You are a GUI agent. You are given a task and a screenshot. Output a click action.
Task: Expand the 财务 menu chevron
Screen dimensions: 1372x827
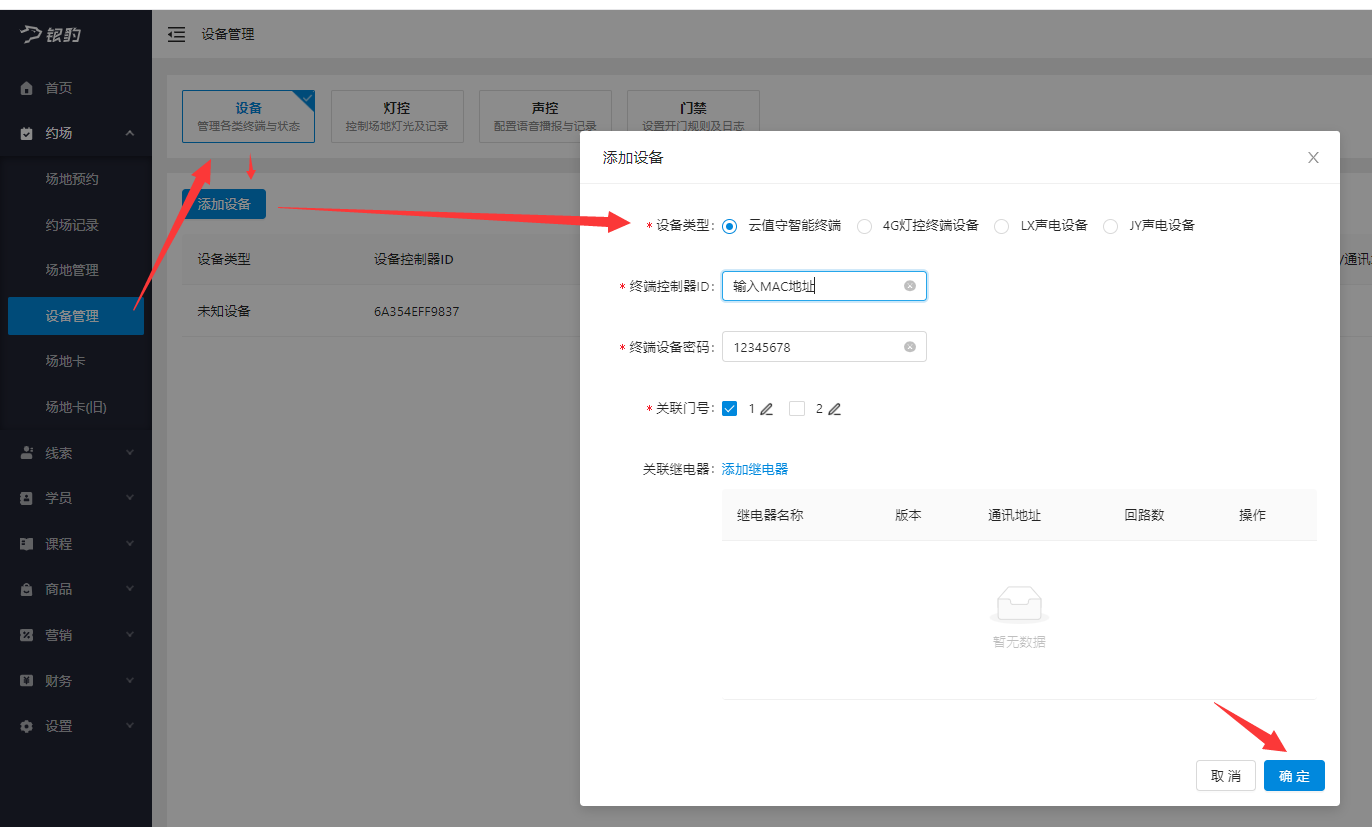(129, 681)
